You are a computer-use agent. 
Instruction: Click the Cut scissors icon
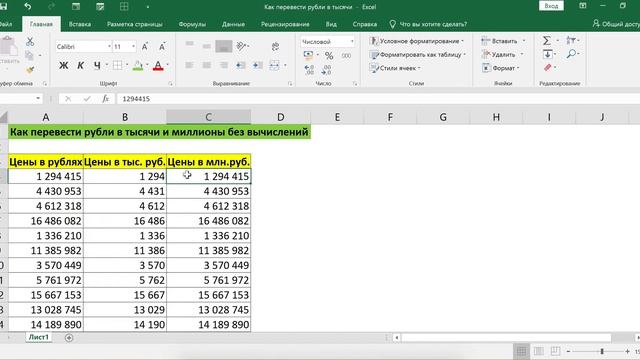tap(30, 41)
